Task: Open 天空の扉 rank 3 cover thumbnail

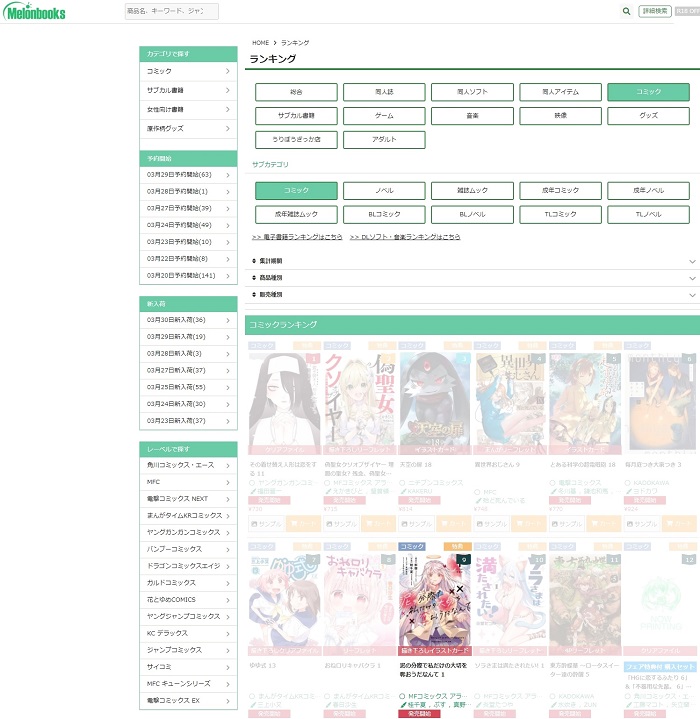Action: coord(435,403)
